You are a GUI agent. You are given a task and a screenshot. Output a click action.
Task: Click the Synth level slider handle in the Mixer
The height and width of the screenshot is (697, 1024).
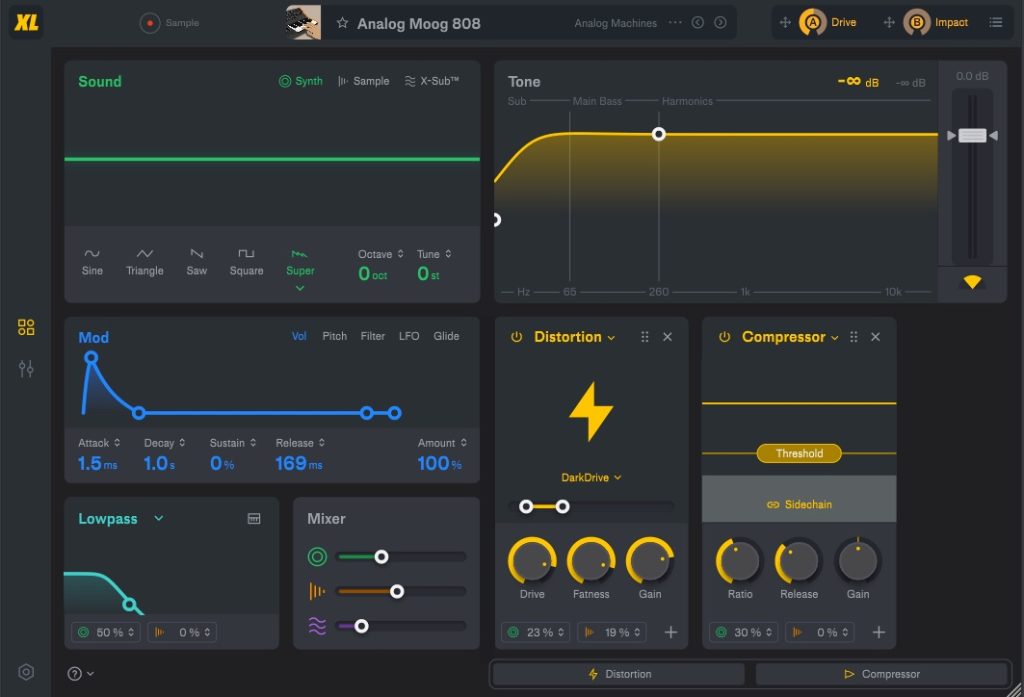point(379,556)
